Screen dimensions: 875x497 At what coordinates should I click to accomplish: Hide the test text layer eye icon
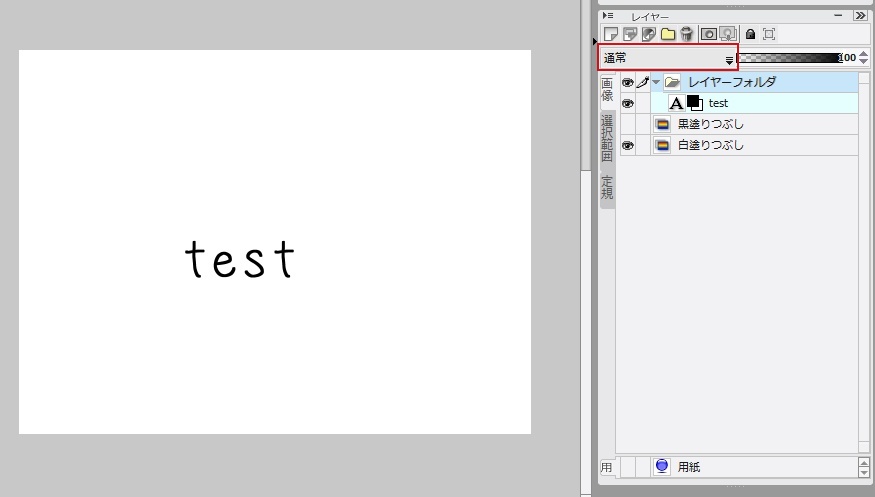click(628, 104)
